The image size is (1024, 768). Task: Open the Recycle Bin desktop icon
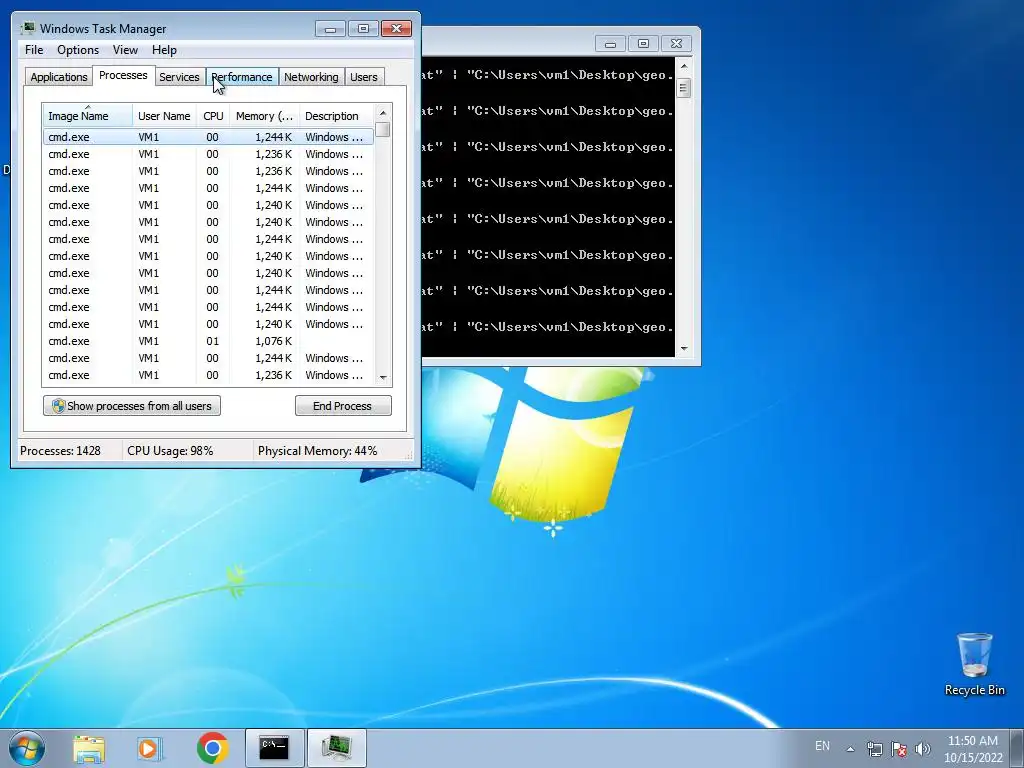(x=974, y=664)
